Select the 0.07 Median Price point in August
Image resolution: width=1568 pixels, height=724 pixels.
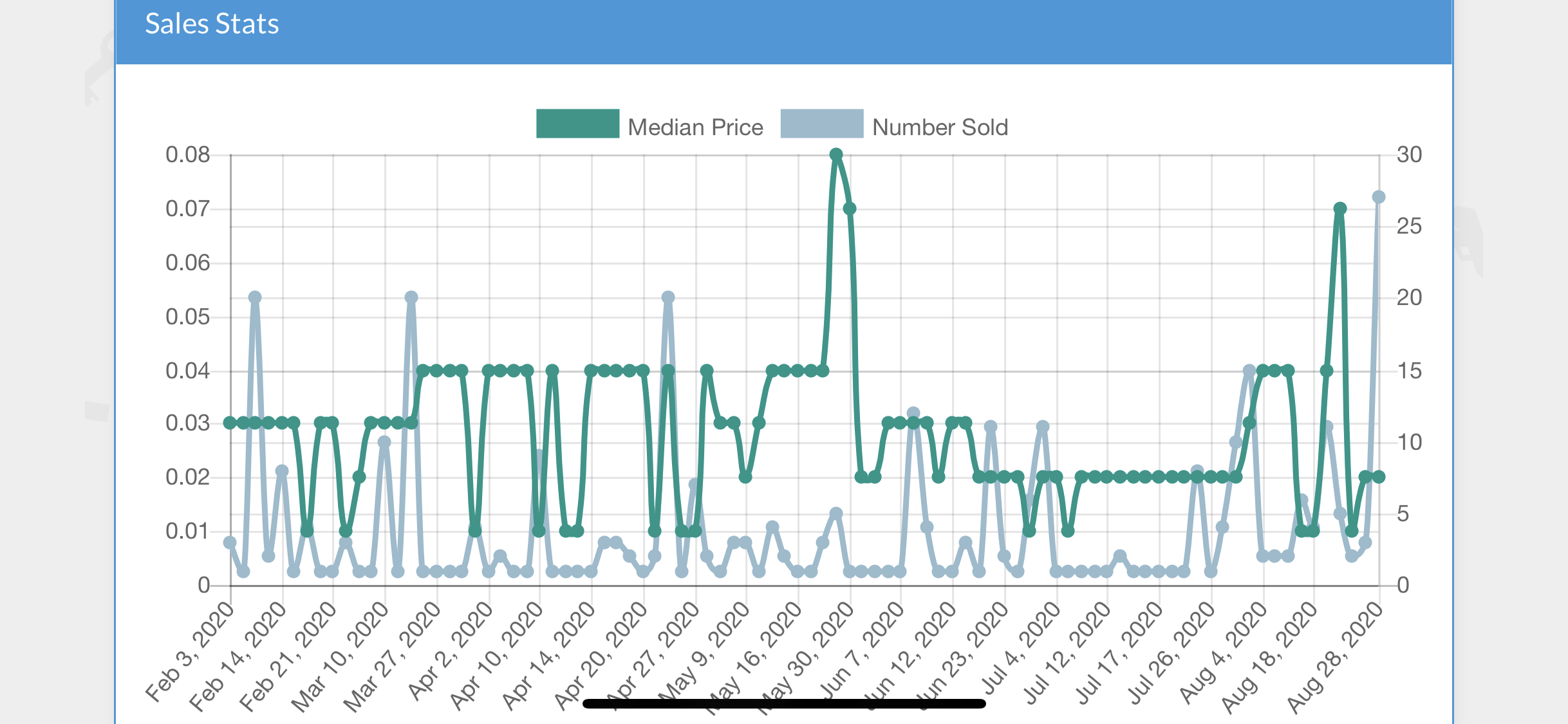(x=1340, y=209)
